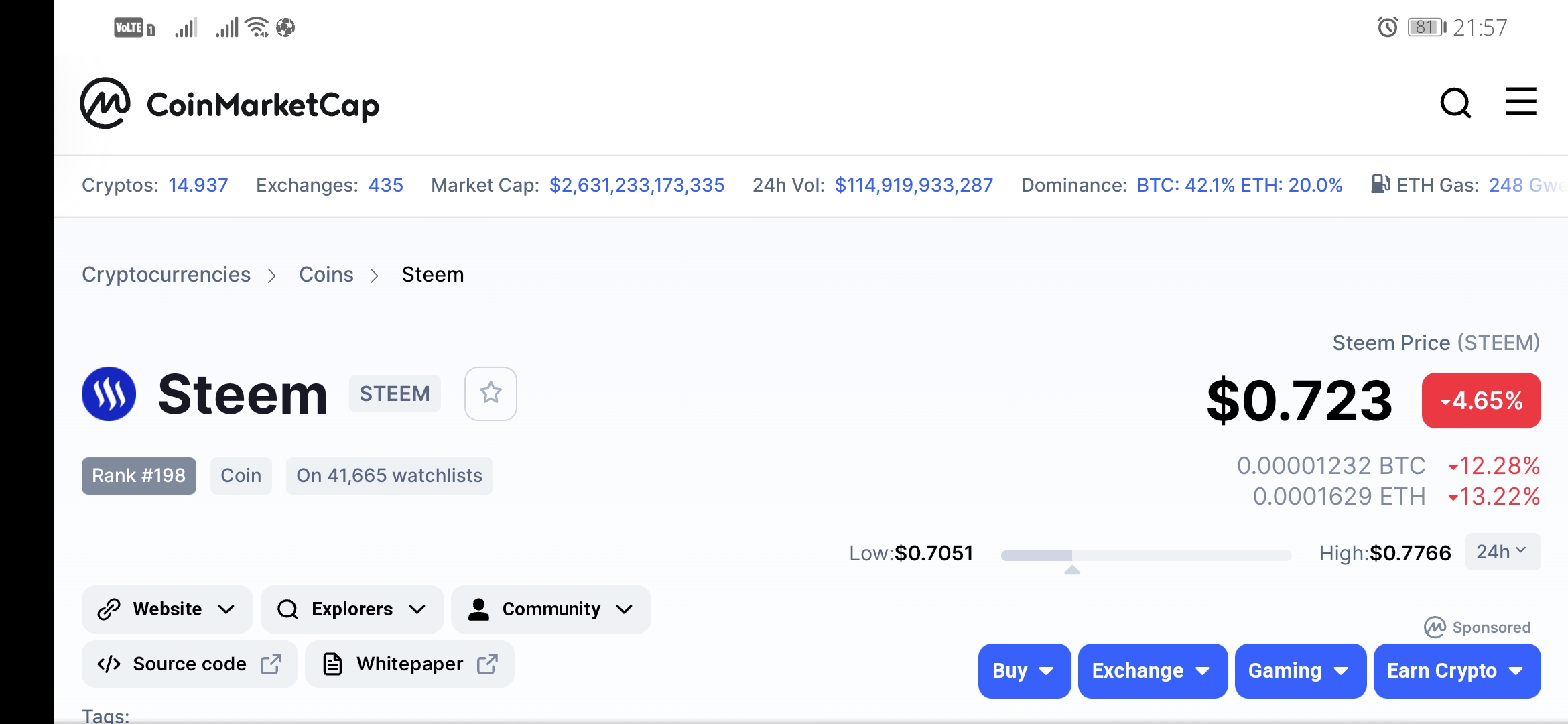1568x724 pixels.
Task: Click the $0.723 price value
Action: point(1299,401)
